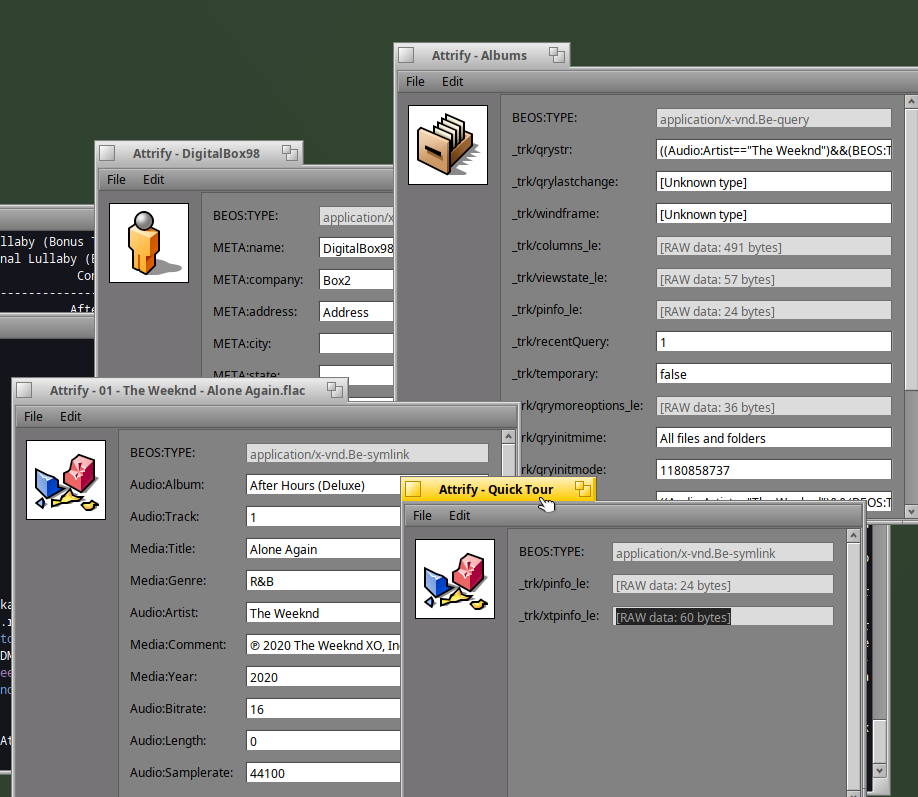The image size is (918, 797).
Task: Click the symlink icon in Alone Again.flac window
Action: click(x=65, y=479)
